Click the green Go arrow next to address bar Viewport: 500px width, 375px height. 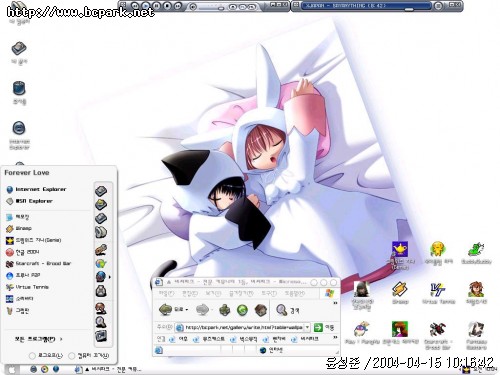(318, 327)
